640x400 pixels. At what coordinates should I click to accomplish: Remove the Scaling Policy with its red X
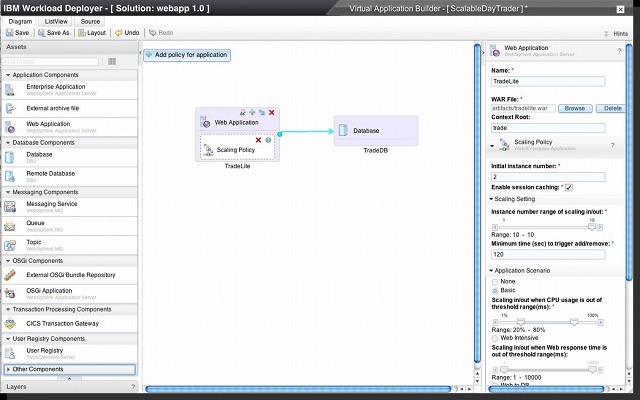point(258,140)
